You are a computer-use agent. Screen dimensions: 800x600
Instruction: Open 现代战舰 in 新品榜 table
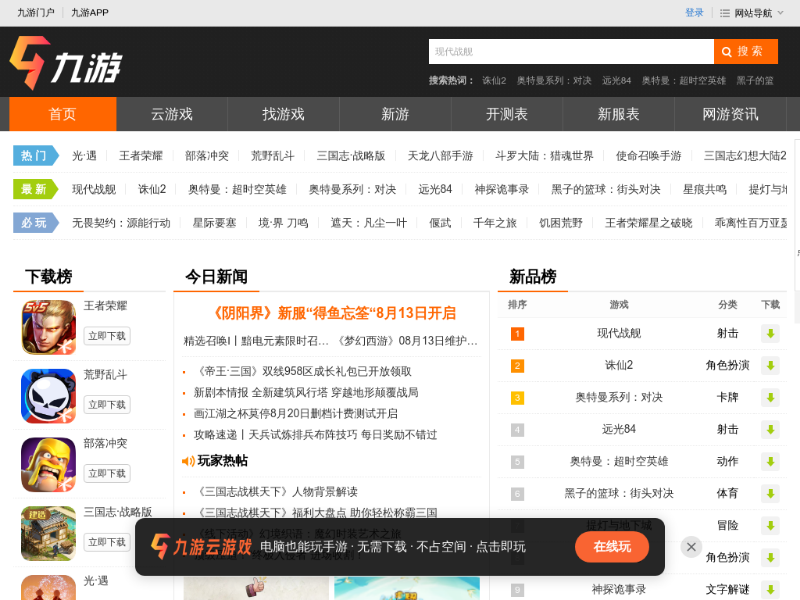(619, 333)
